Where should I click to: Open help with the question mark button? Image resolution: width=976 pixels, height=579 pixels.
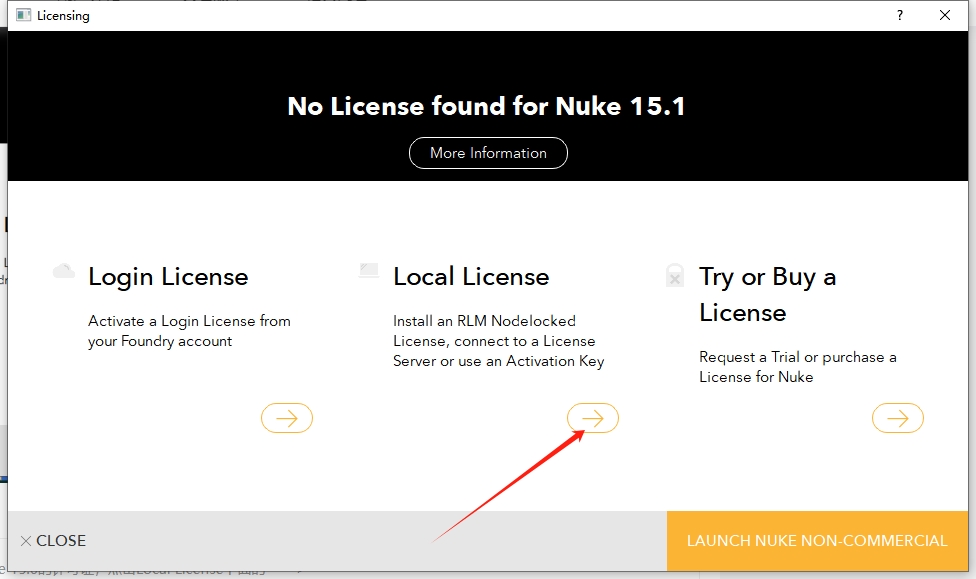900,15
